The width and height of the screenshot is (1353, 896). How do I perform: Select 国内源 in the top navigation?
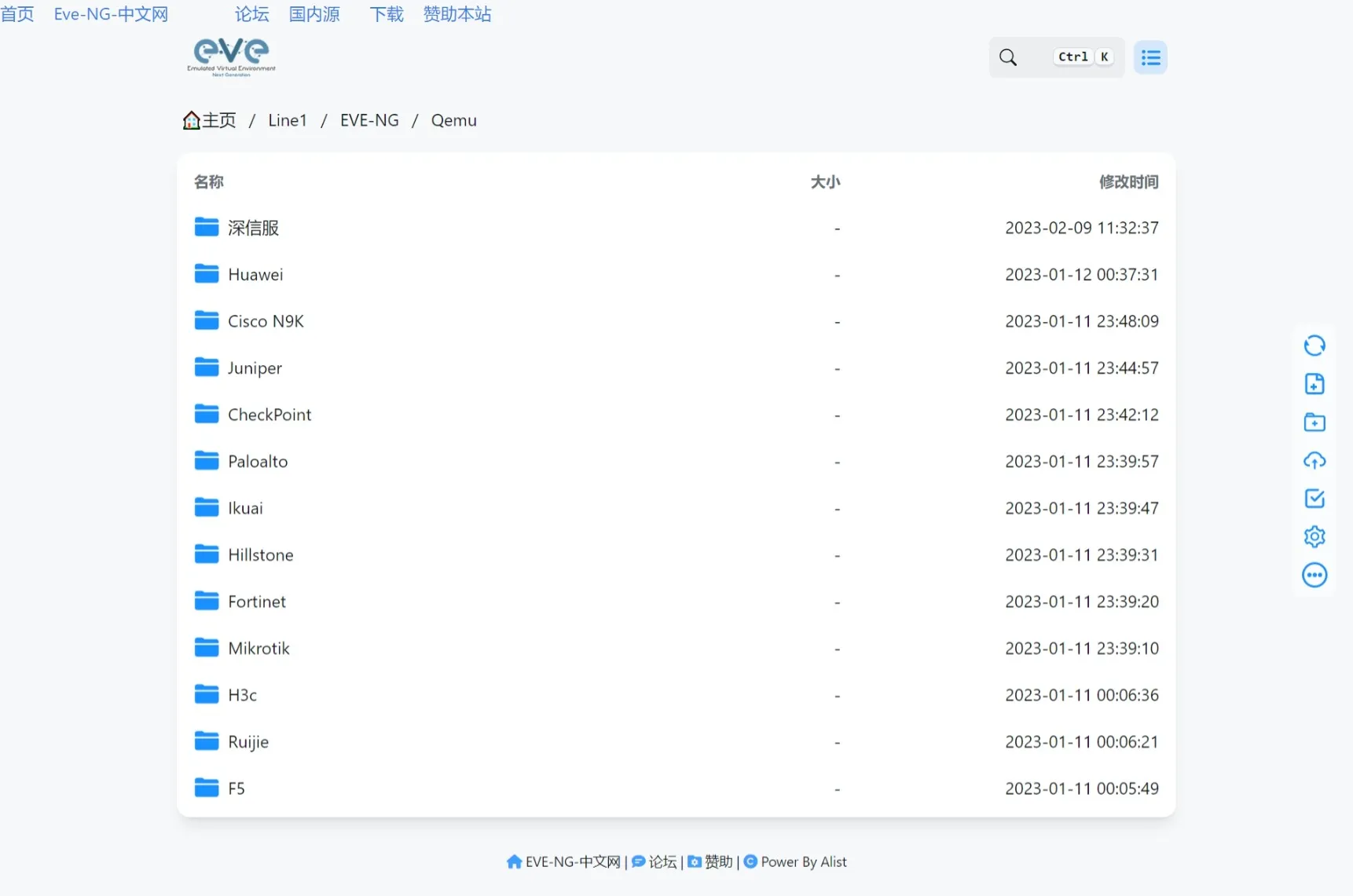[x=313, y=14]
